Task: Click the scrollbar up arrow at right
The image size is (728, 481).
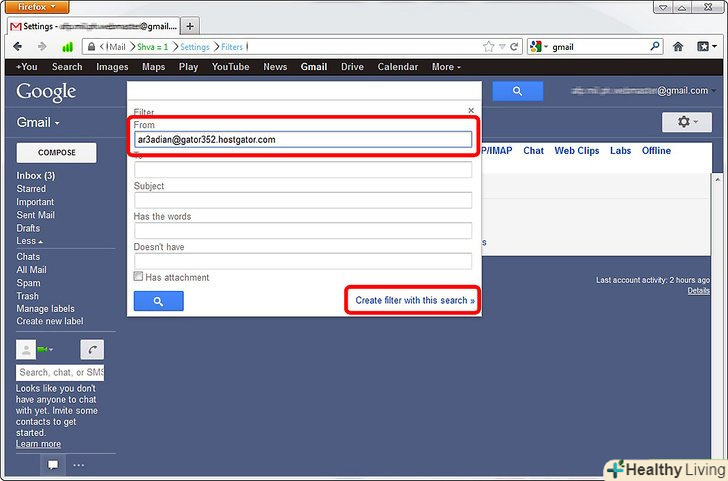Action: 717,179
